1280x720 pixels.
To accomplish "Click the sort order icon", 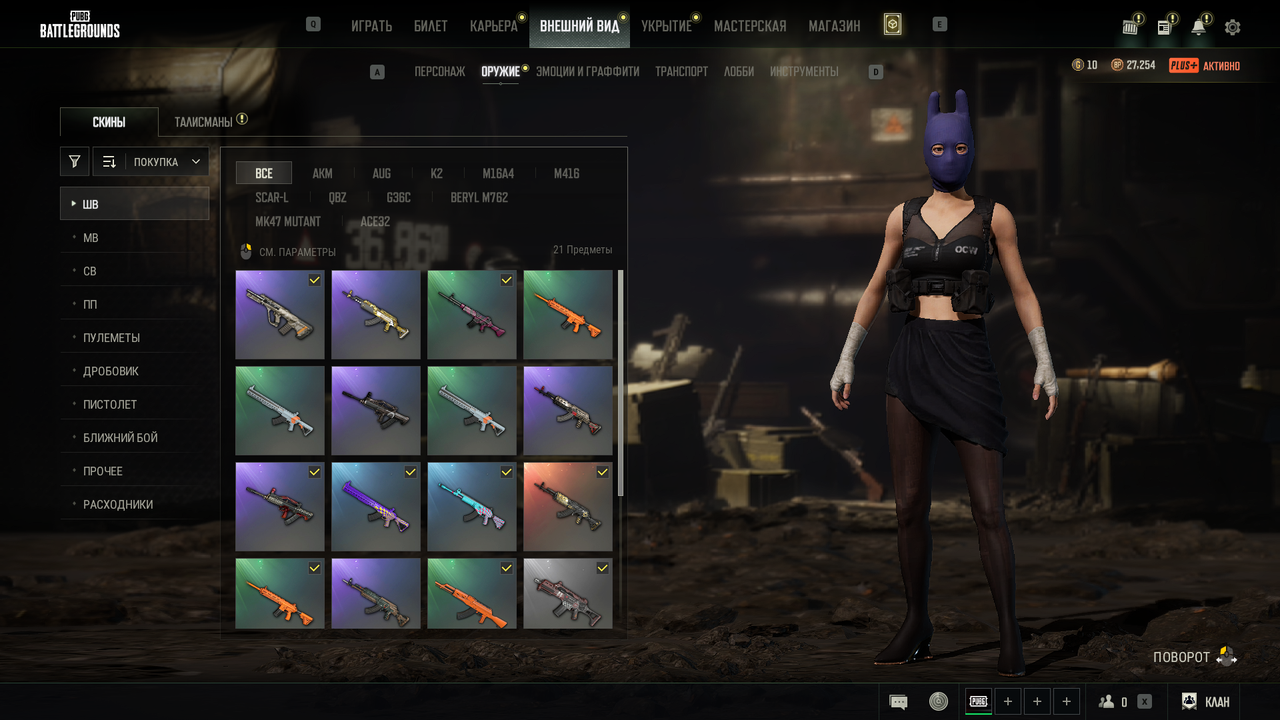I will coord(109,161).
